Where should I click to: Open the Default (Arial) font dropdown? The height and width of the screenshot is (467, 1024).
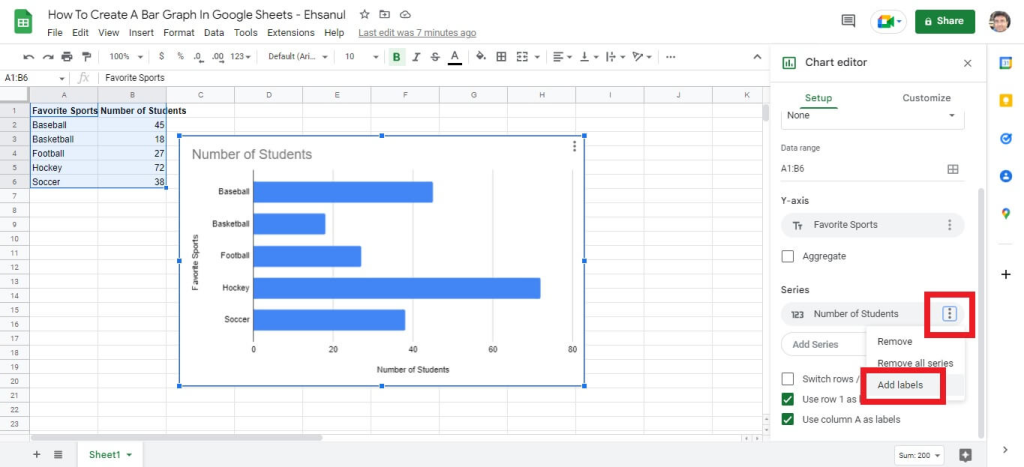coord(297,57)
